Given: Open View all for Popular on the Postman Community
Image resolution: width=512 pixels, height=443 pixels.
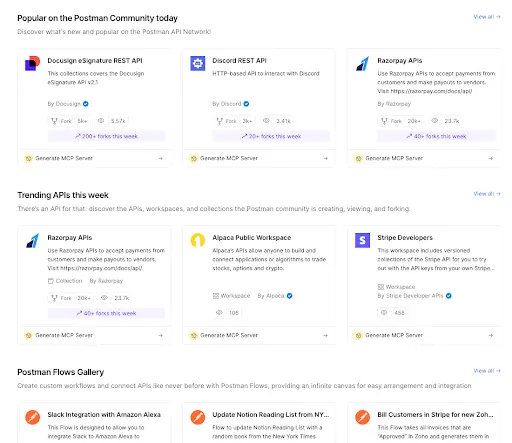Looking at the screenshot, I should click(487, 17).
